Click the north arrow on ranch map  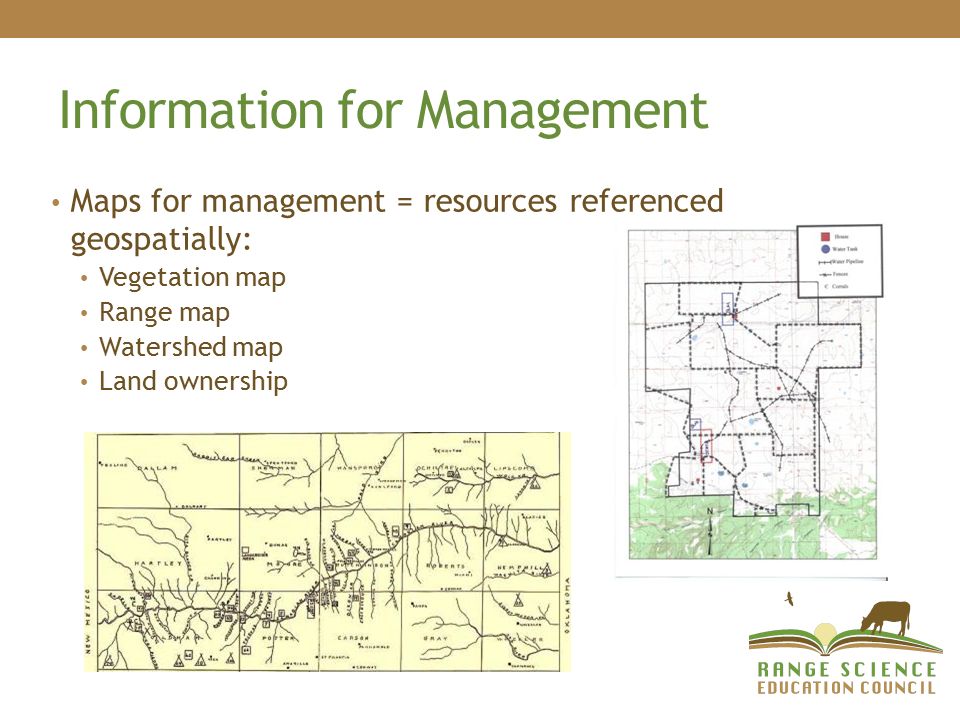[x=710, y=531]
